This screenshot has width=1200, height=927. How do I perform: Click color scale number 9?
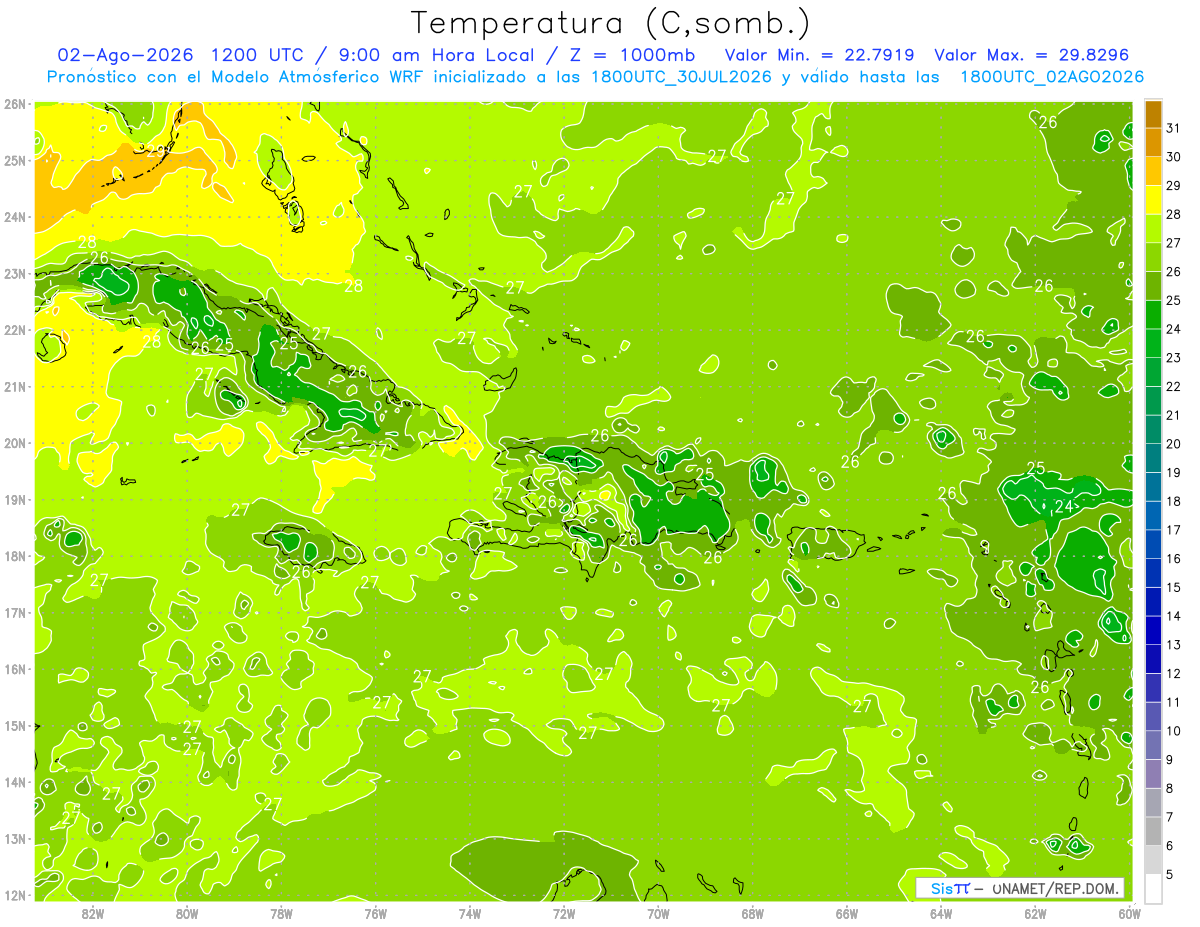[x=1170, y=760]
